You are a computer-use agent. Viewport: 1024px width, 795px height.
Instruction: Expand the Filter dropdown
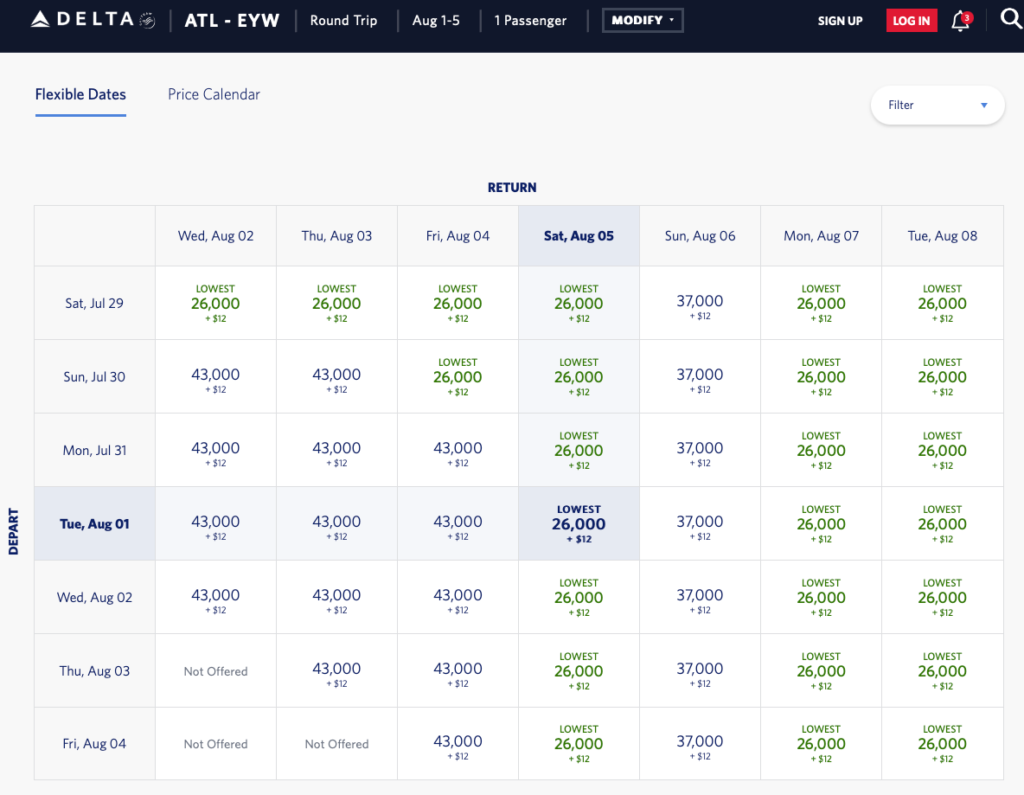937,105
